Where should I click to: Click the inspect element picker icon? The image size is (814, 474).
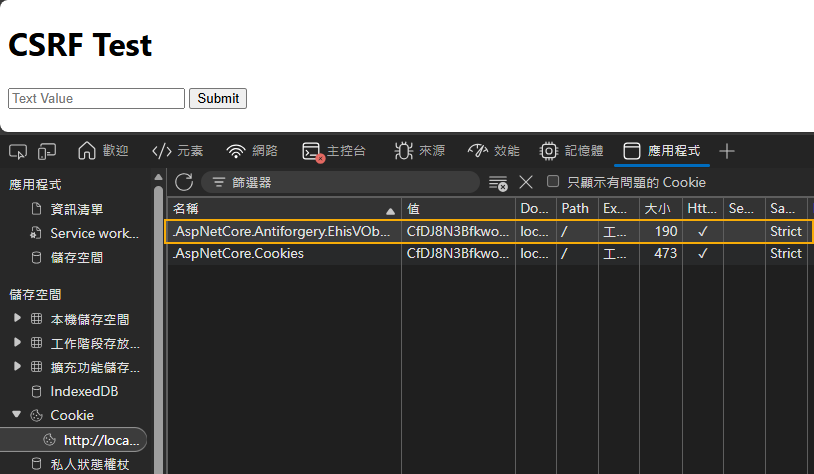[x=17, y=151]
